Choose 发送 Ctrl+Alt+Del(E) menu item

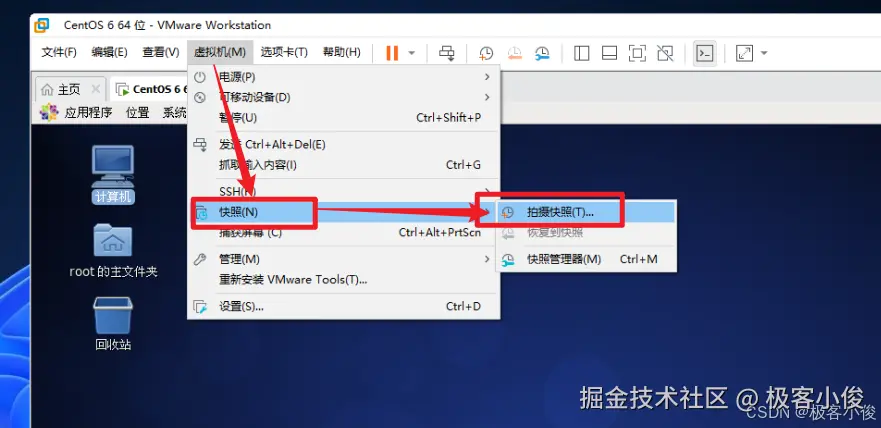point(343,145)
